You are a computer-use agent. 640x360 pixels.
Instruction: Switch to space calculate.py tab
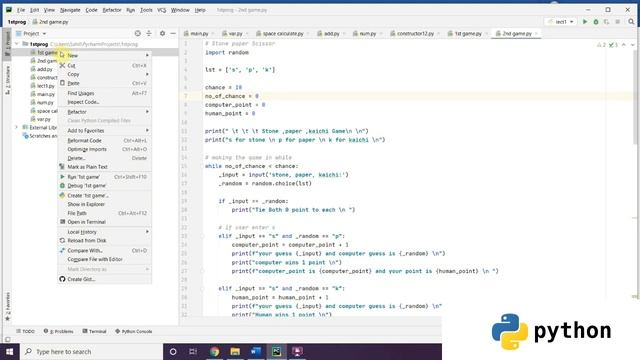(282, 33)
